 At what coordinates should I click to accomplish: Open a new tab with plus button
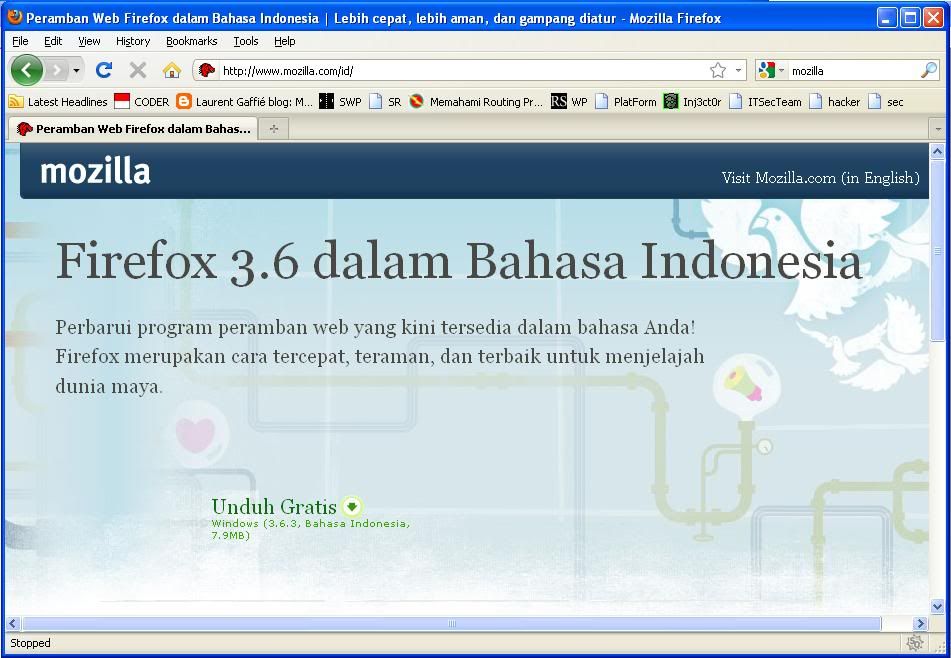coord(274,129)
